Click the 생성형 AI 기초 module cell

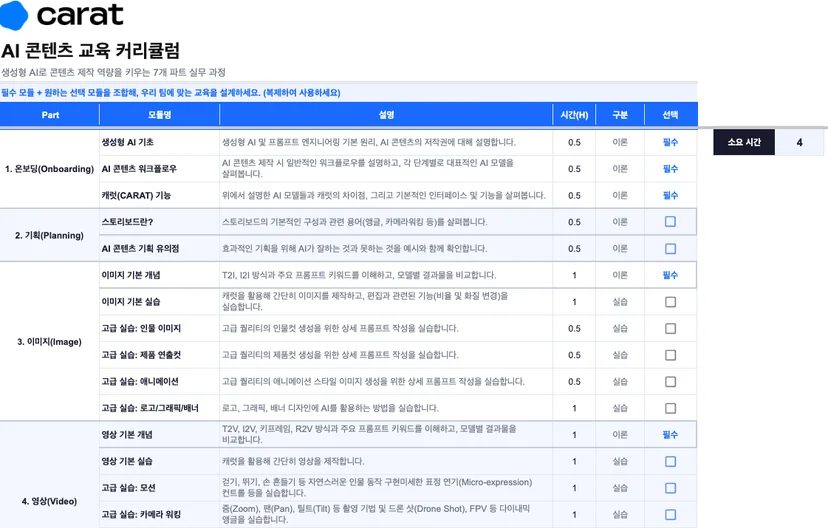159,142
